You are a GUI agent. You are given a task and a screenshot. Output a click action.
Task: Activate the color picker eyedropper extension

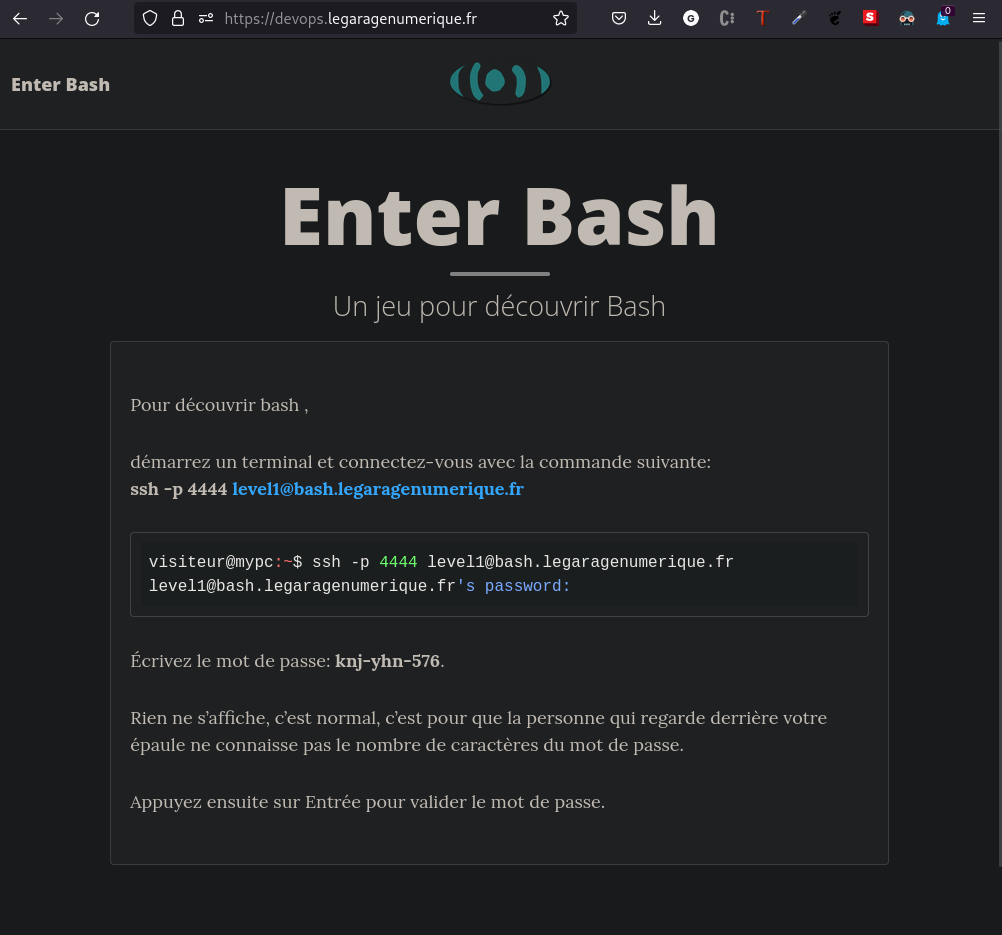coord(798,18)
